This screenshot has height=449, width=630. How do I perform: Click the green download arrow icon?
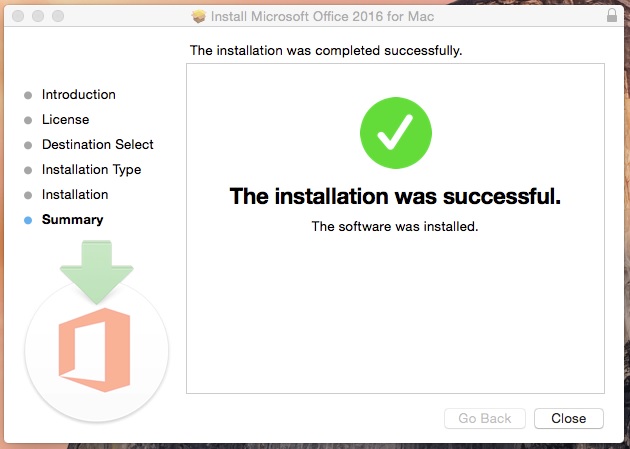[96, 272]
